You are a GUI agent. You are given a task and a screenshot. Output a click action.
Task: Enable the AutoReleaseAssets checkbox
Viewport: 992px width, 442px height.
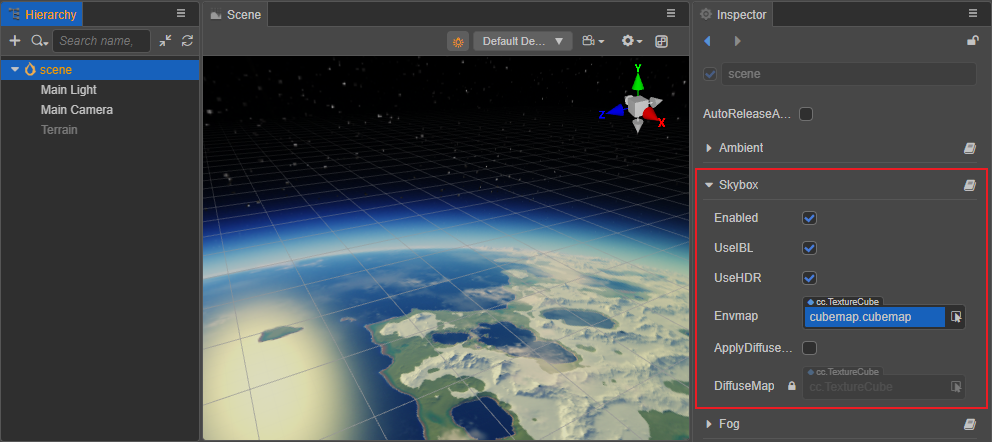click(x=806, y=114)
